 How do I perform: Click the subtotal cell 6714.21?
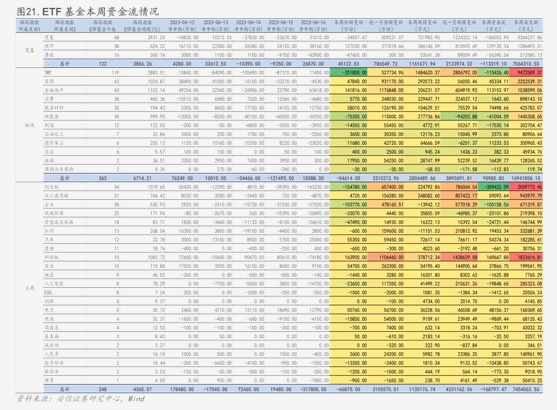(142, 178)
